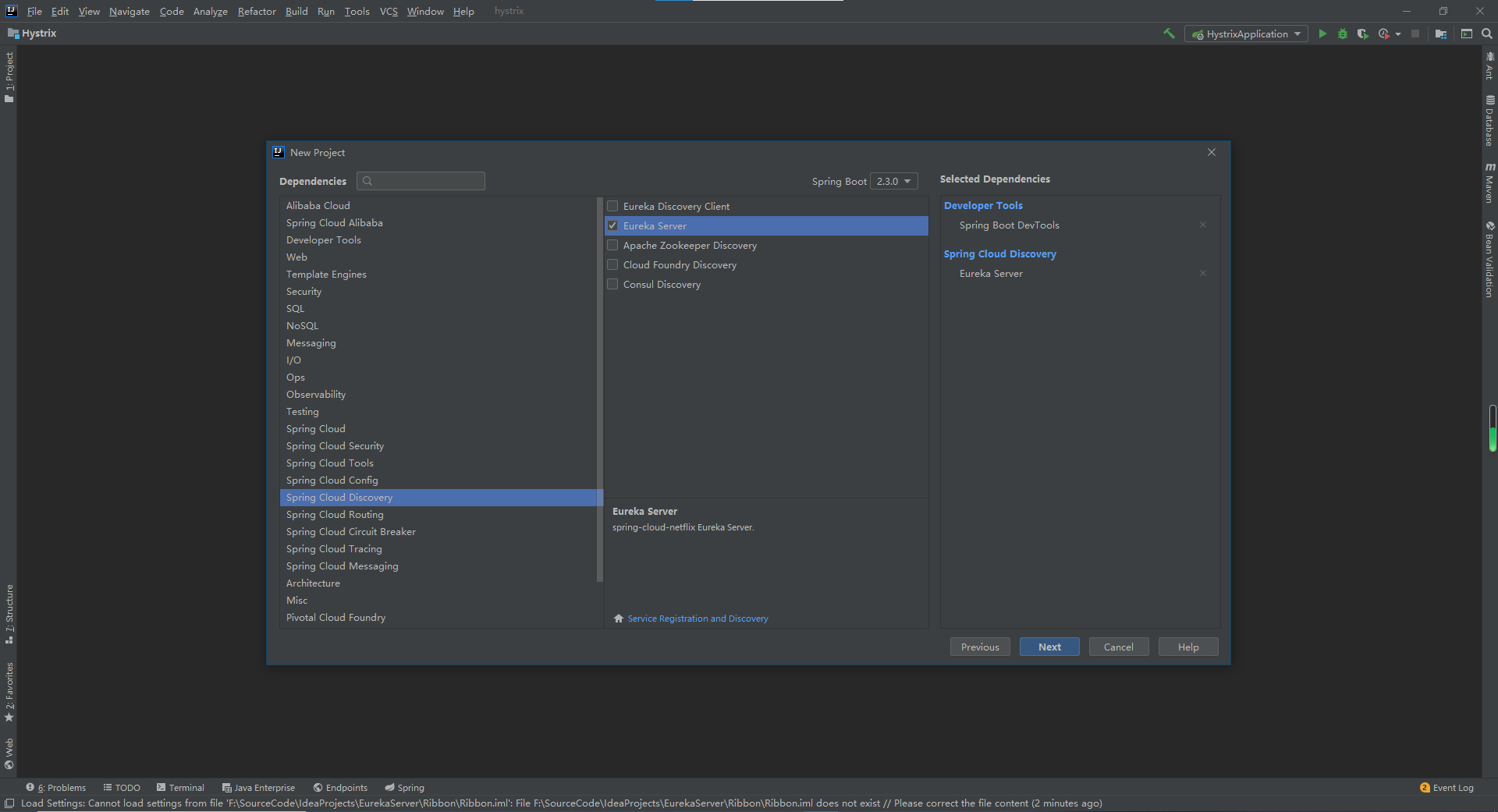Click the dependency category list scrollbar
This screenshot has height=812, width=1498.
[x=600, y=390]
